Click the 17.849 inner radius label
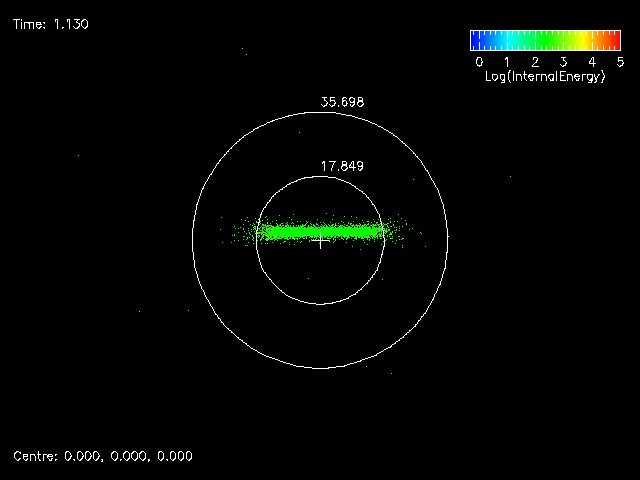 point(342,166)
